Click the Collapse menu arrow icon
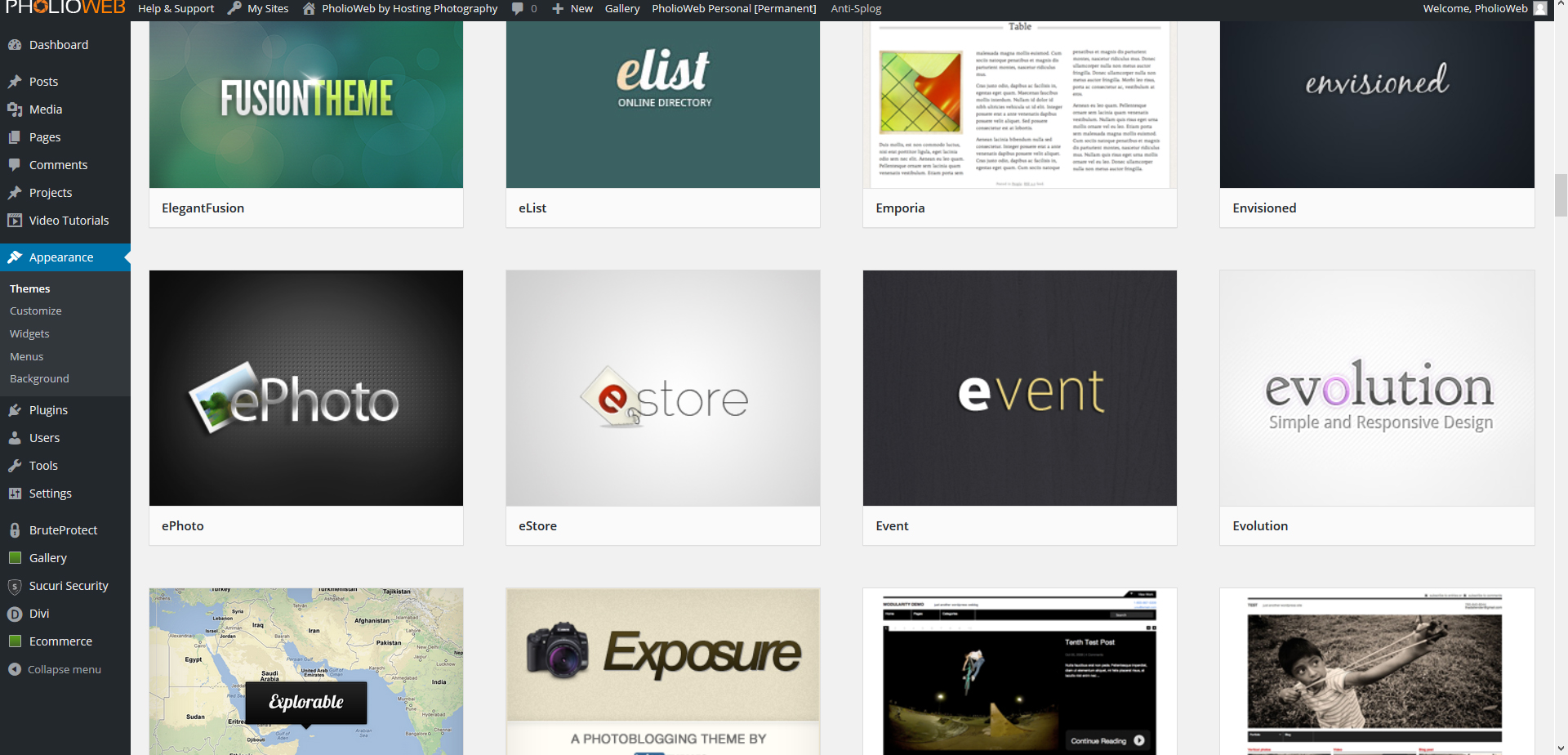 (15, 669)
